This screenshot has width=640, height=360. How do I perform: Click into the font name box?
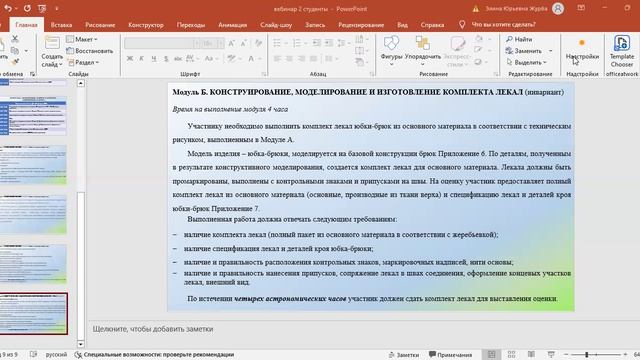tap(158, 43)
